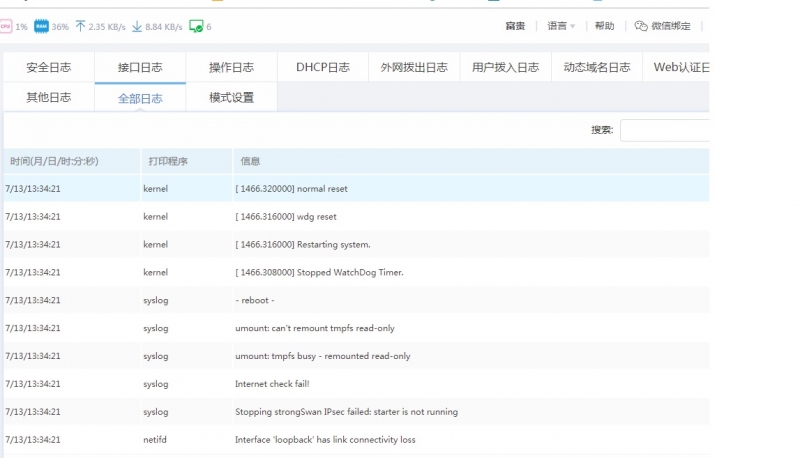Viewport: 800px width, 458px height.
Task: Click the 搜索 search input field
Action: coord(665,130)
